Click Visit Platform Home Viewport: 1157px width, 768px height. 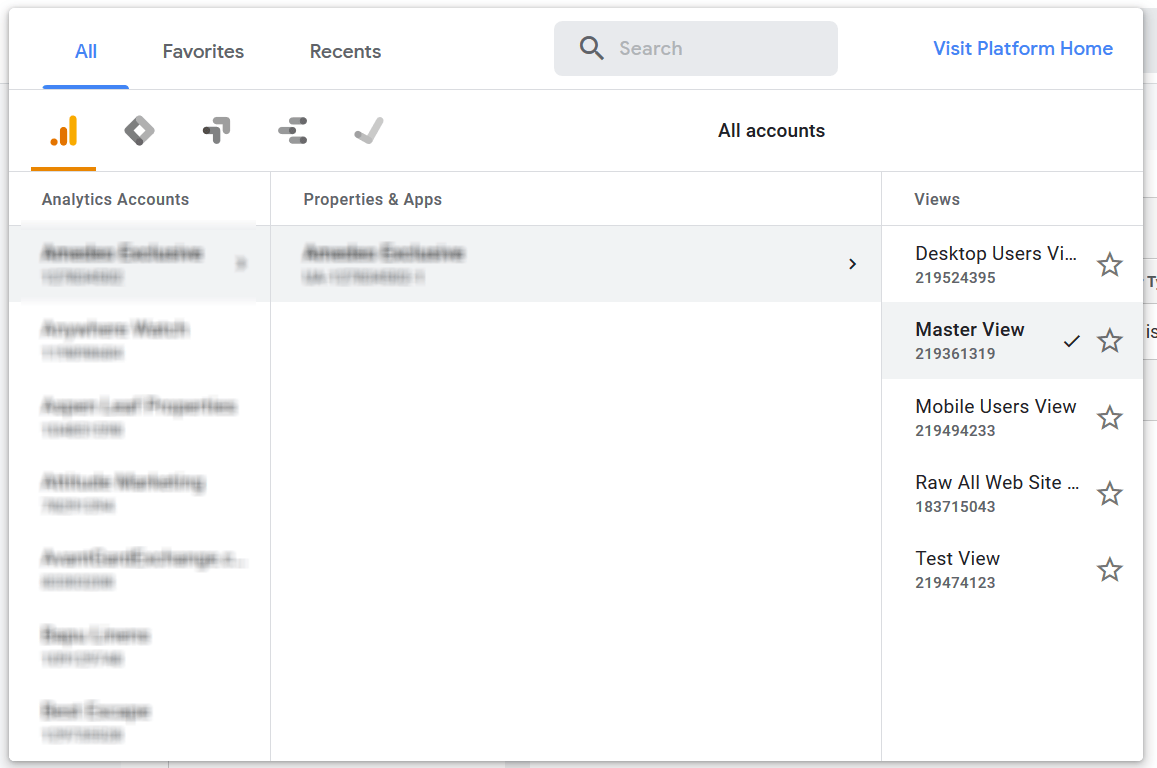(x=1022, y=48)
